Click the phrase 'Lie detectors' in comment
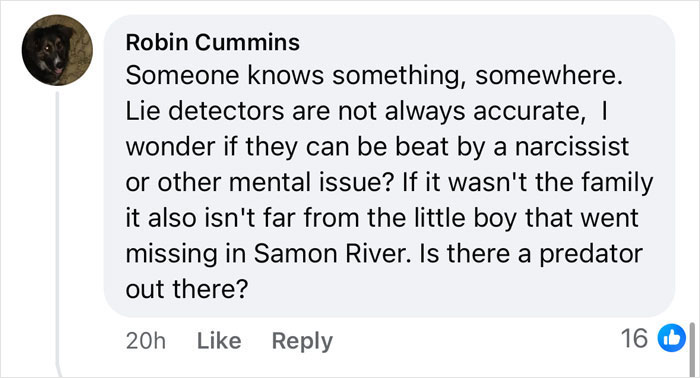The width and height of the screenshot is (700, 378). pos(204,111)
